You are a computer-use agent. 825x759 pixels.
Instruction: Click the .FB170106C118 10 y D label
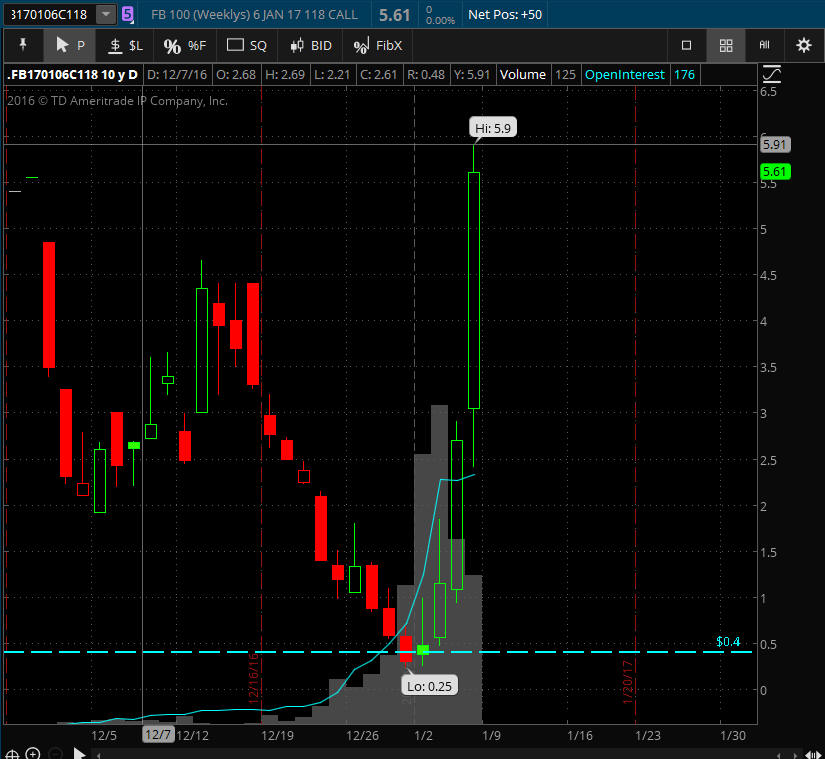pyautogui.click(x=73, y=74)
